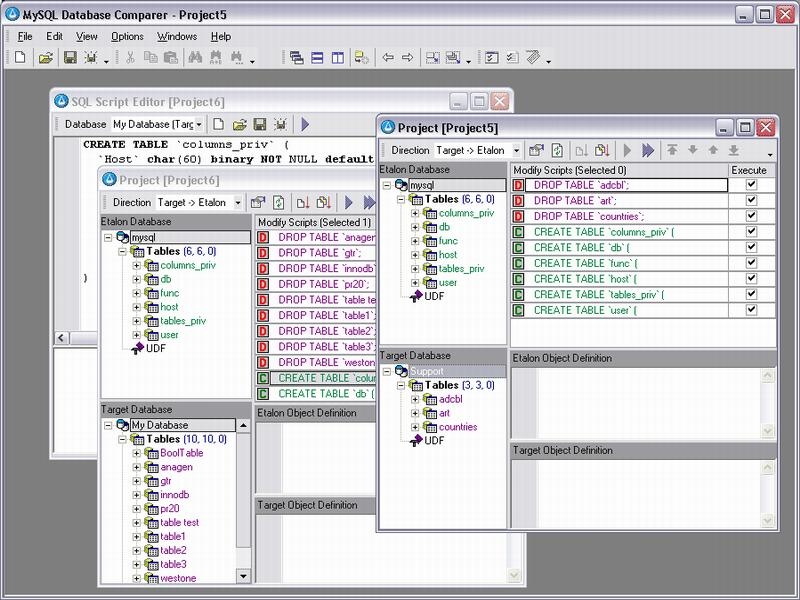Uncheck Execute for DROP TABLE `adcbl`
Screen dimensions: 800x600
click(x=751, y=185)
